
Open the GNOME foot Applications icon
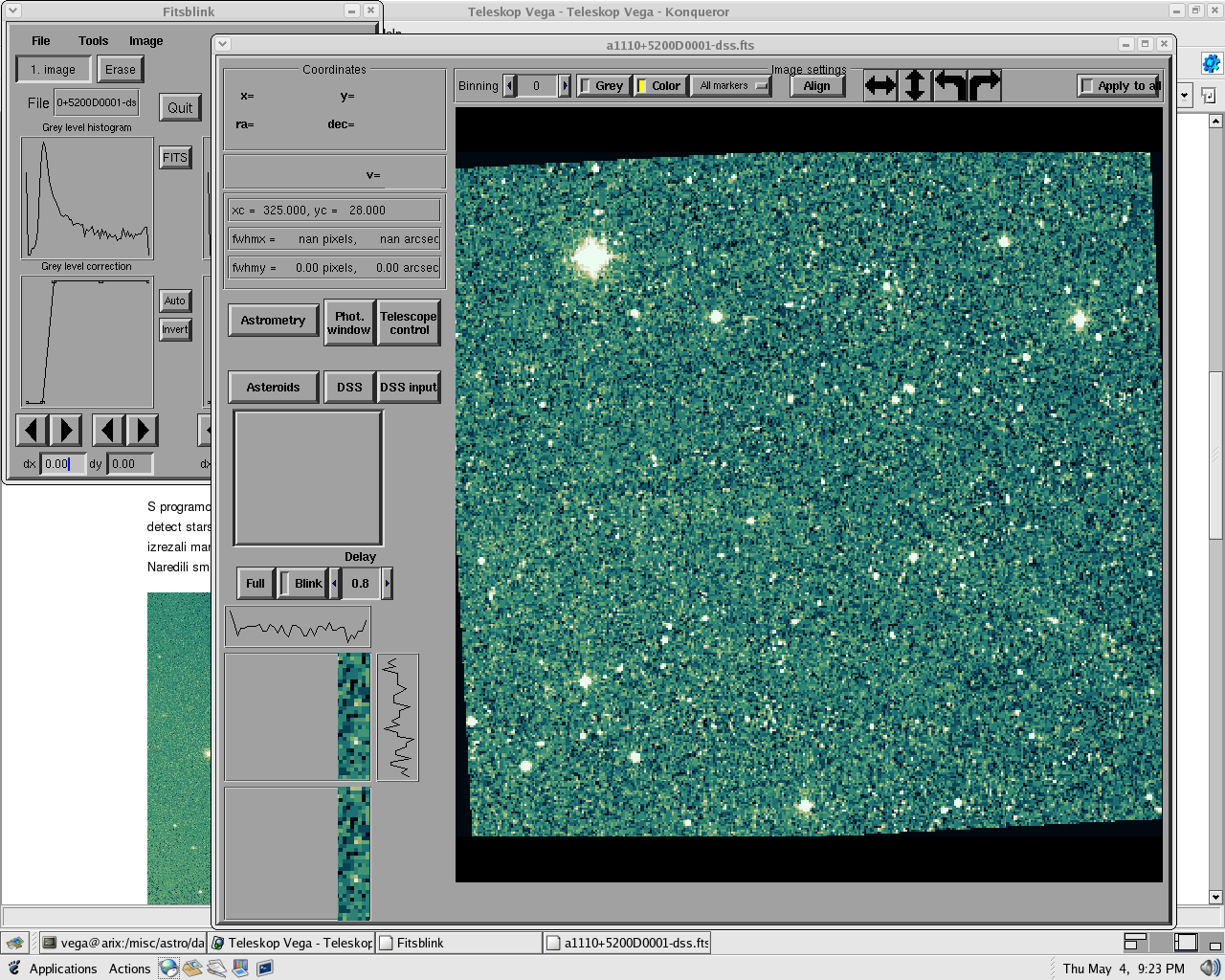tap(14, 968)
